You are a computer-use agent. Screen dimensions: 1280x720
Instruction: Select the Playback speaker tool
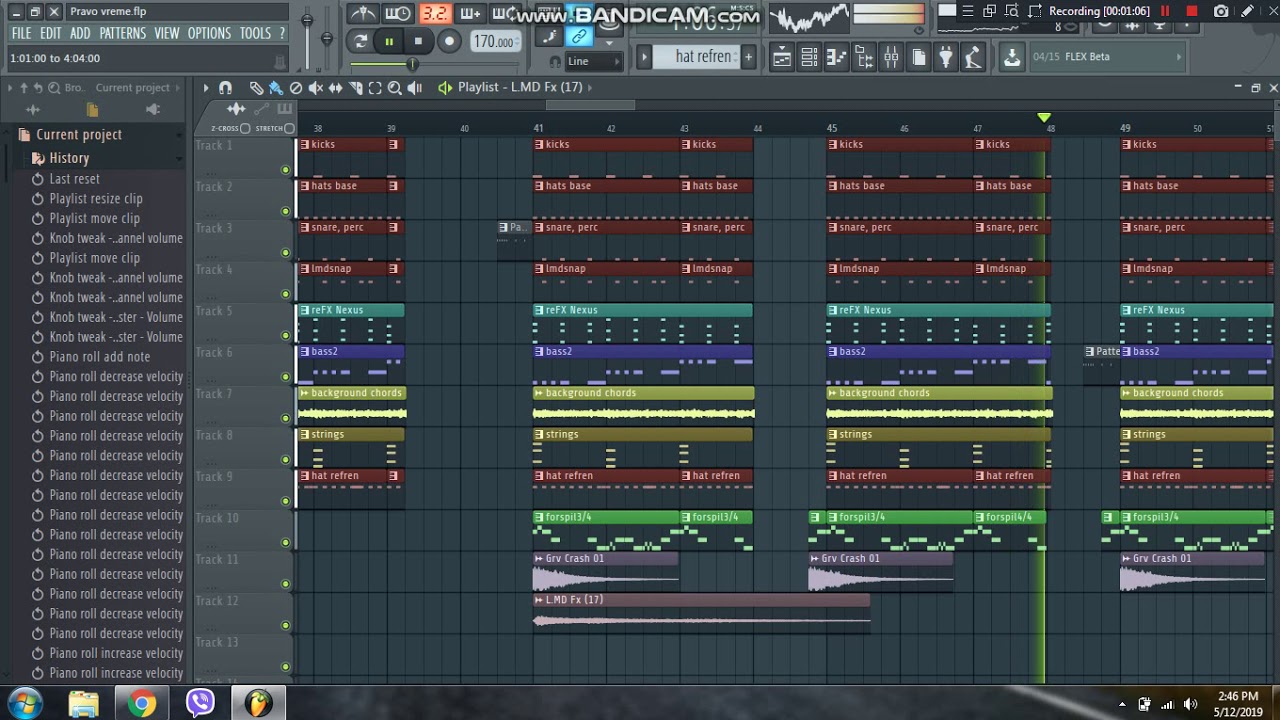click(414, 88)
